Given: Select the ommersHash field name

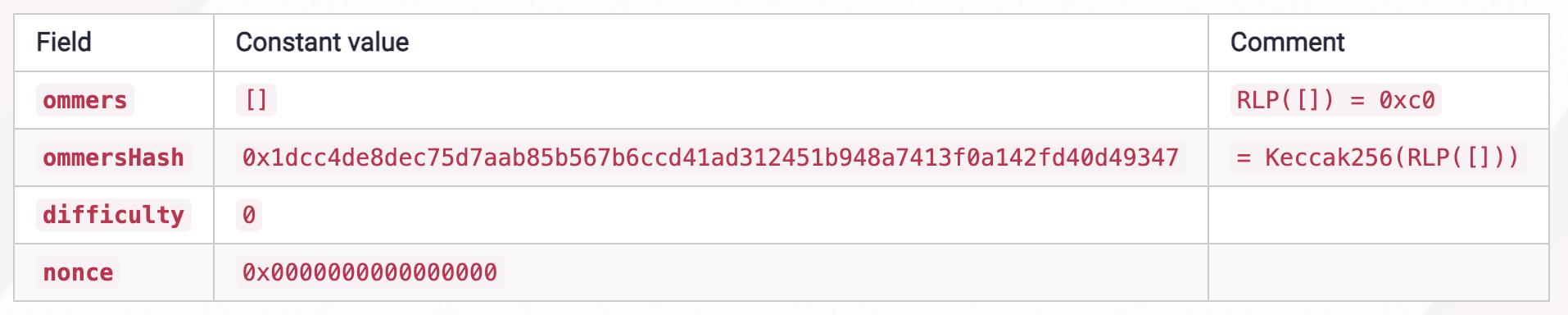Looking at the screenshot, I should [113, 157].
